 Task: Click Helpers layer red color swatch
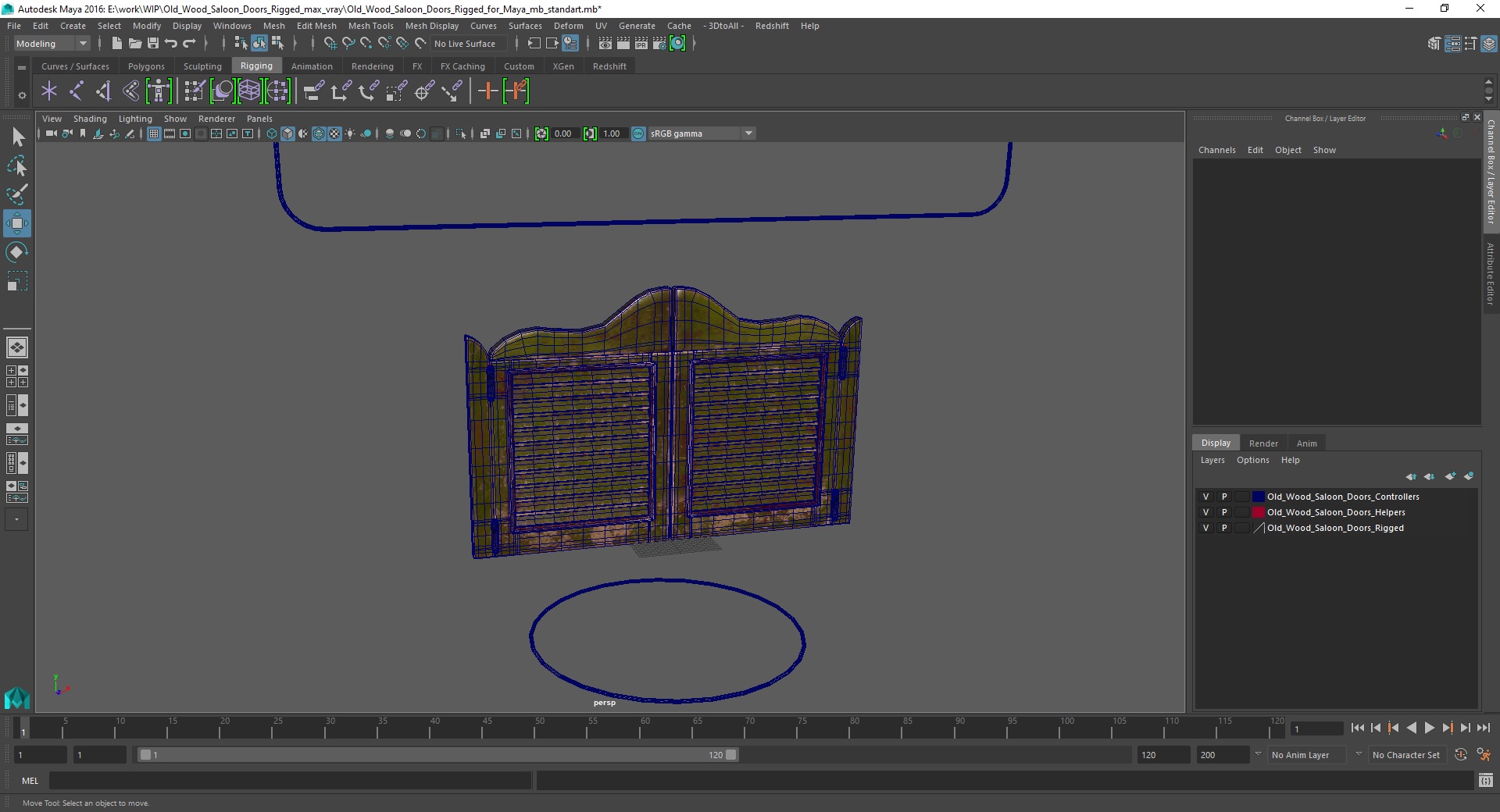pos(1259,512)
